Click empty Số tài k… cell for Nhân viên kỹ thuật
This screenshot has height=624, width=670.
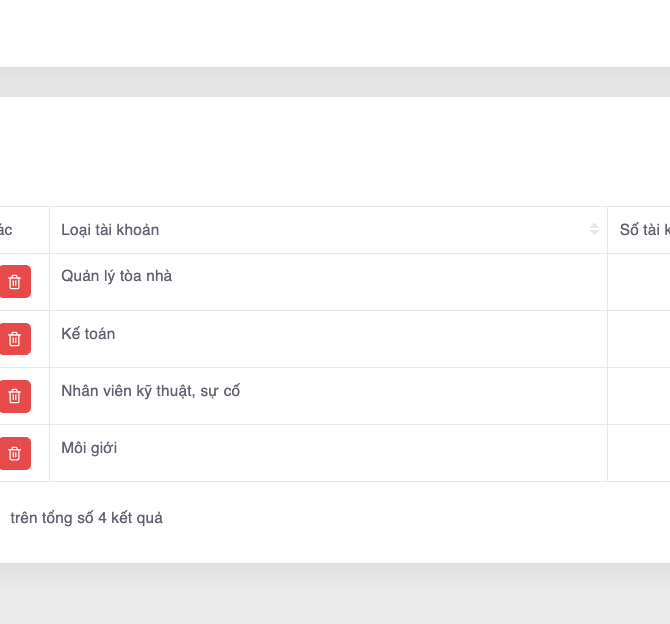(x=638, y=396)
